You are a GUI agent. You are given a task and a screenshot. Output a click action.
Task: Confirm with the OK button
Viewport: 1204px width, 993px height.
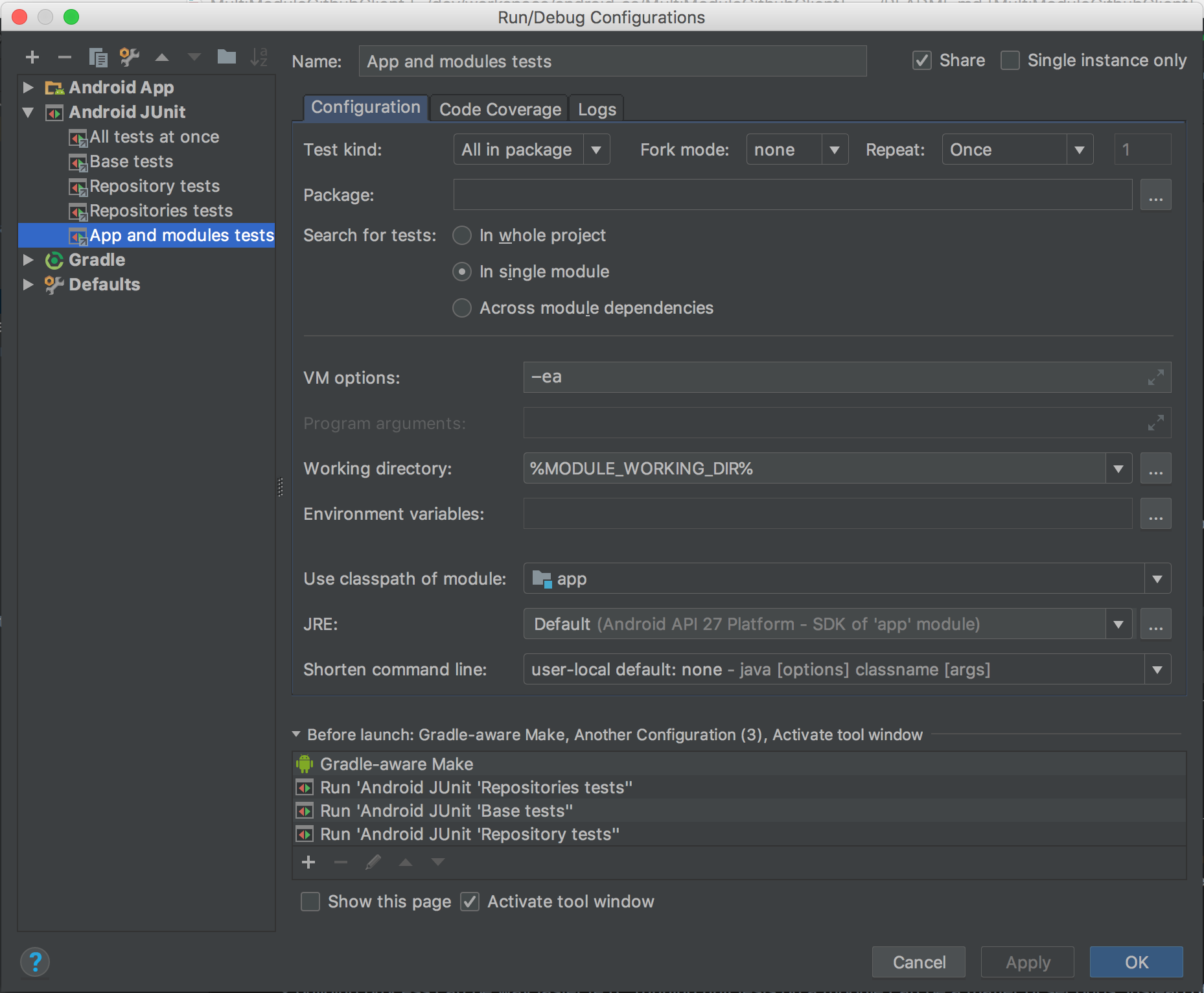[1137, 962]
